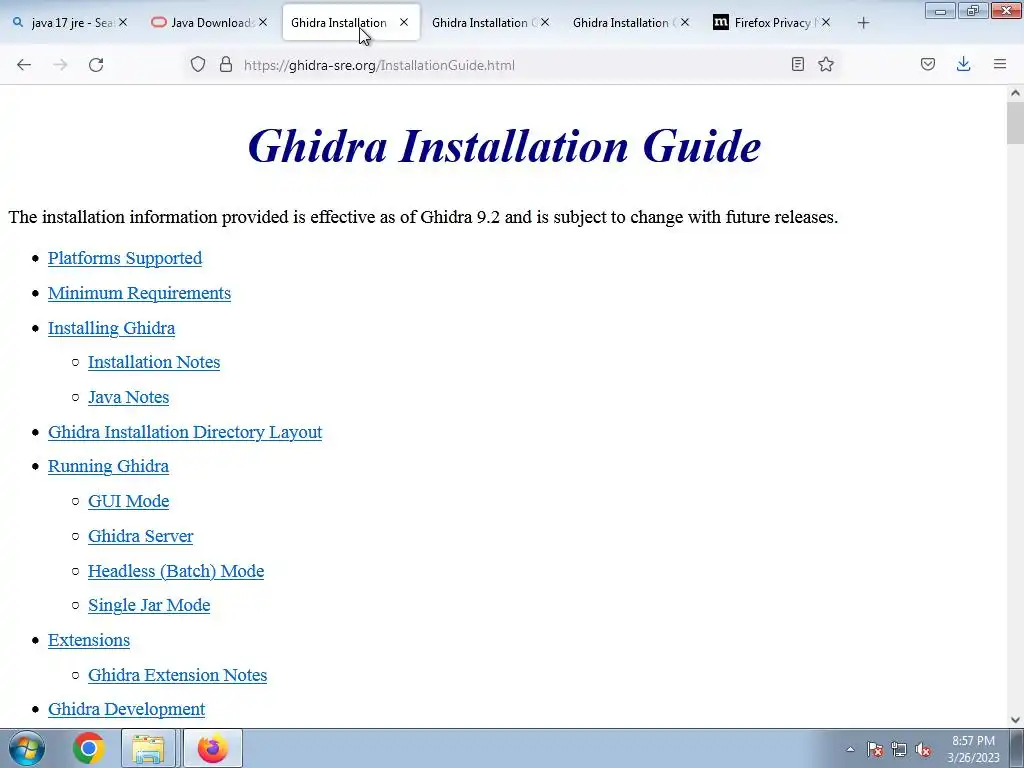Open the Extensions link
1024x768 pixels.
[89, 640]
